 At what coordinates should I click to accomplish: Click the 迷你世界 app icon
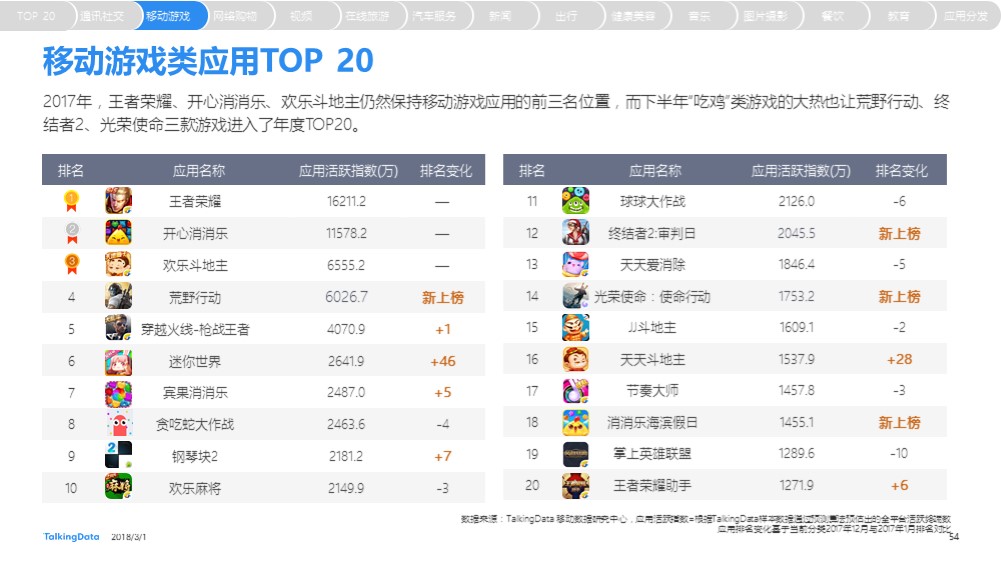[118, 362]
